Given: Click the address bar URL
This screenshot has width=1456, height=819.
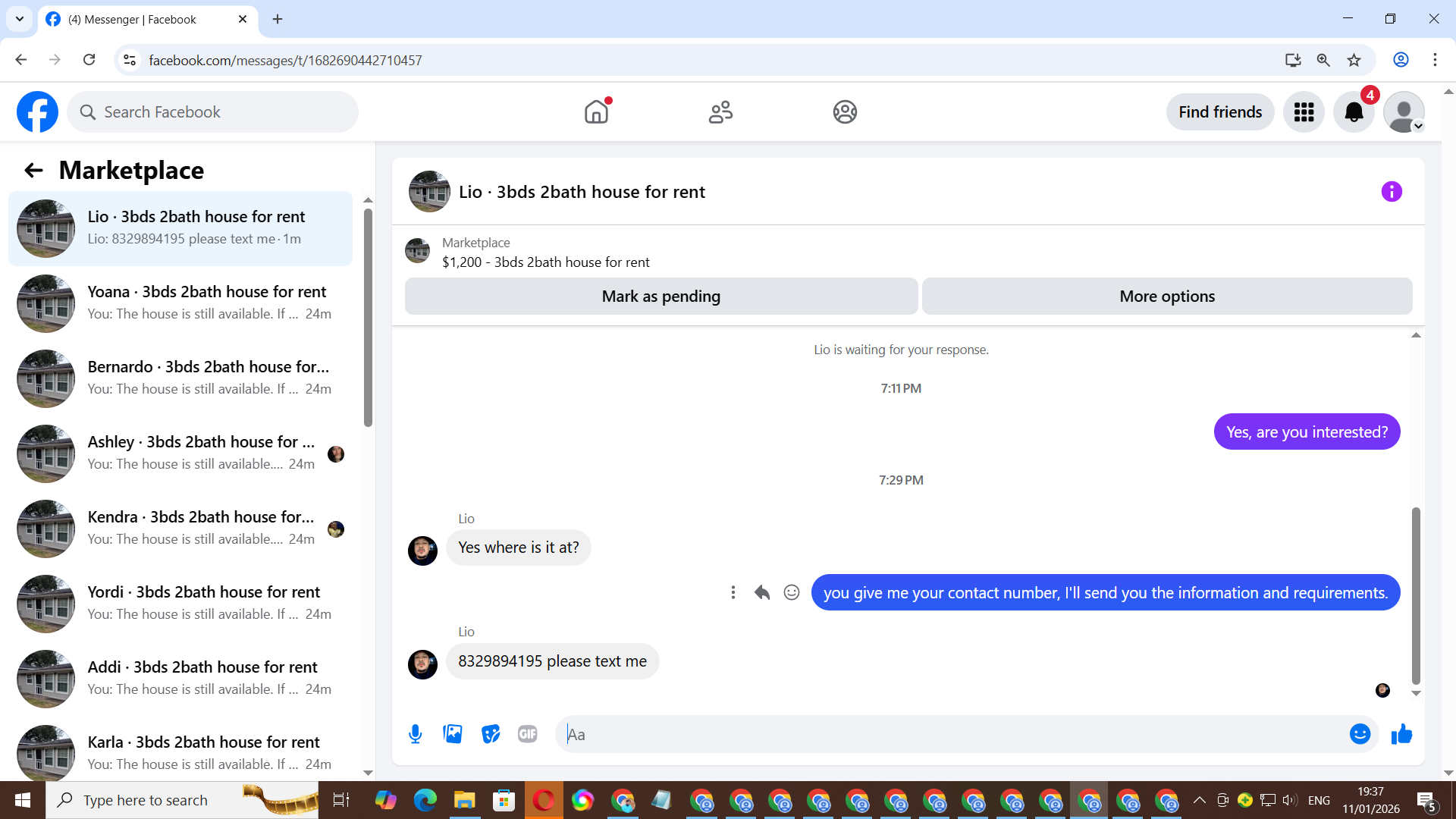Looking at the screenshot, I should [285, 60].
